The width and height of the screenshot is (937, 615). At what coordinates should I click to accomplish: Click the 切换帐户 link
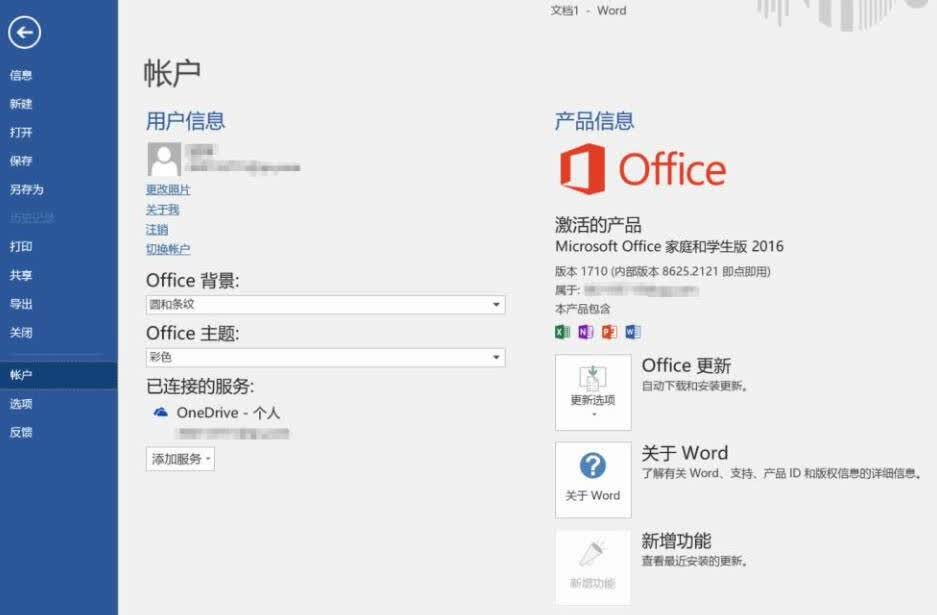[x=168, y=249]
